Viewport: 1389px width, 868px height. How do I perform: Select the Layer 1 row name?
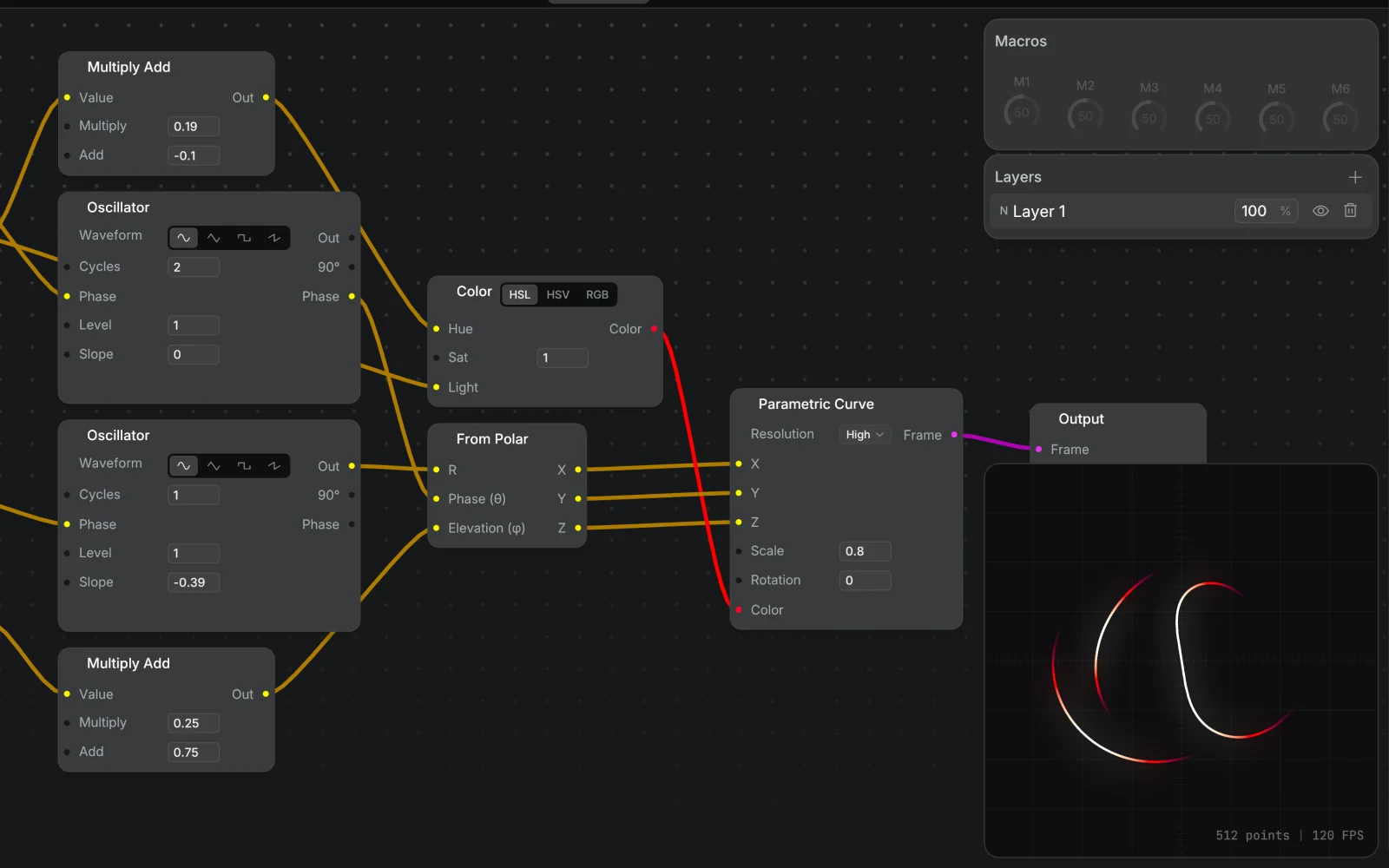click(x=1039, y=212)
